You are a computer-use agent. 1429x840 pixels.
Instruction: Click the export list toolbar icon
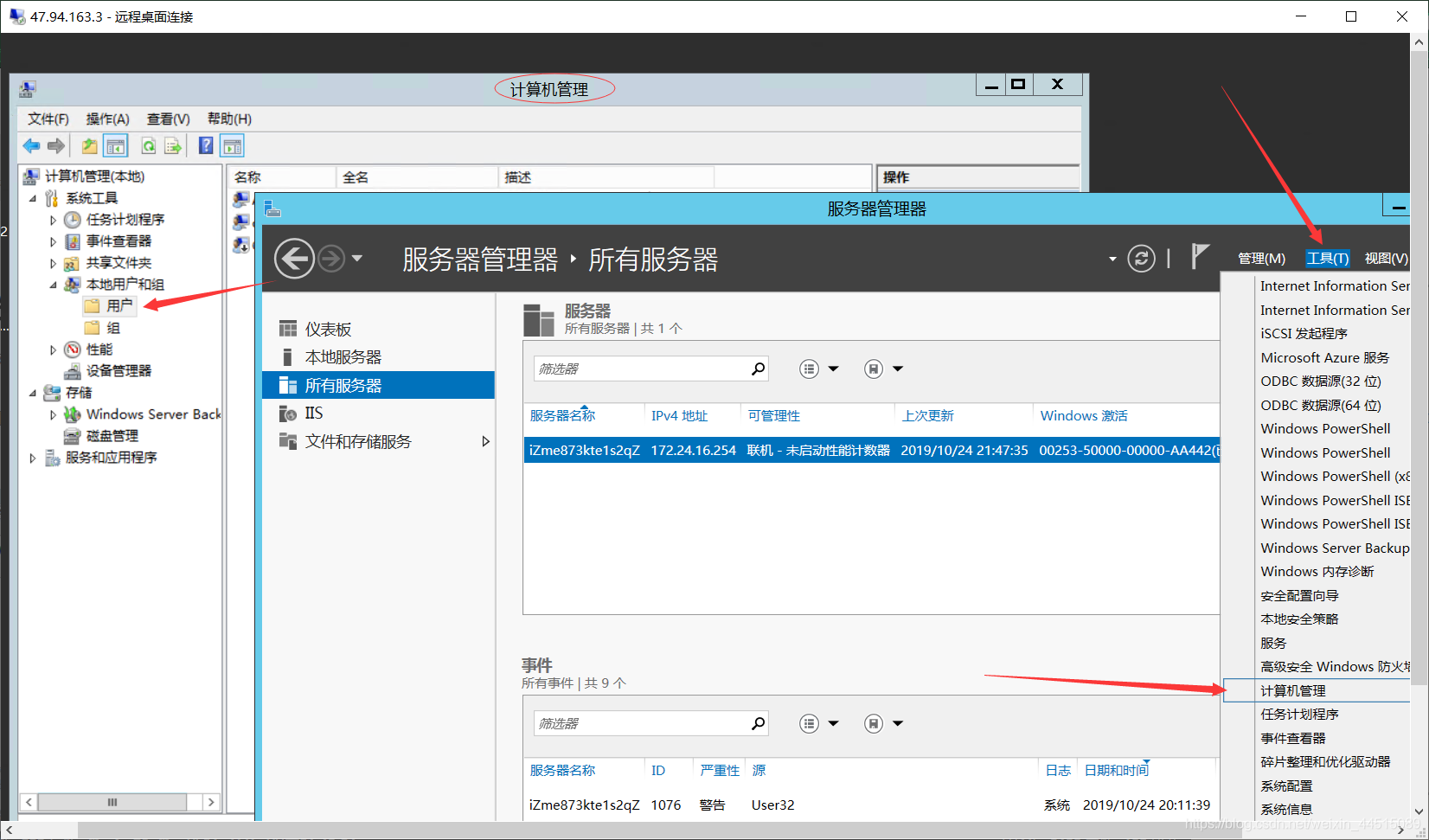pyautogui.click(x=173, y=146)
